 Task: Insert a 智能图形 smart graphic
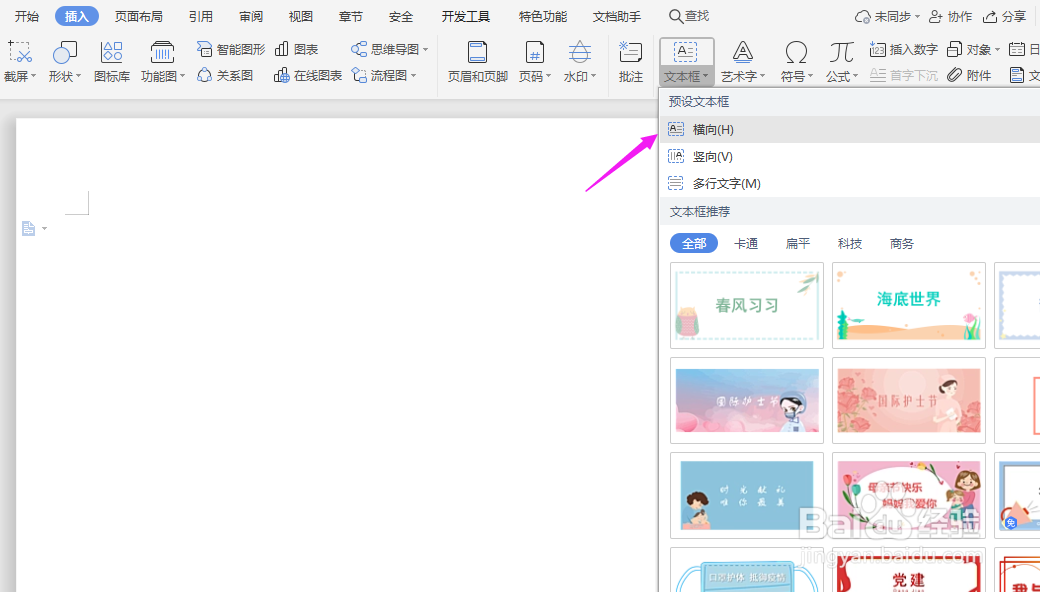pos(229,47)
